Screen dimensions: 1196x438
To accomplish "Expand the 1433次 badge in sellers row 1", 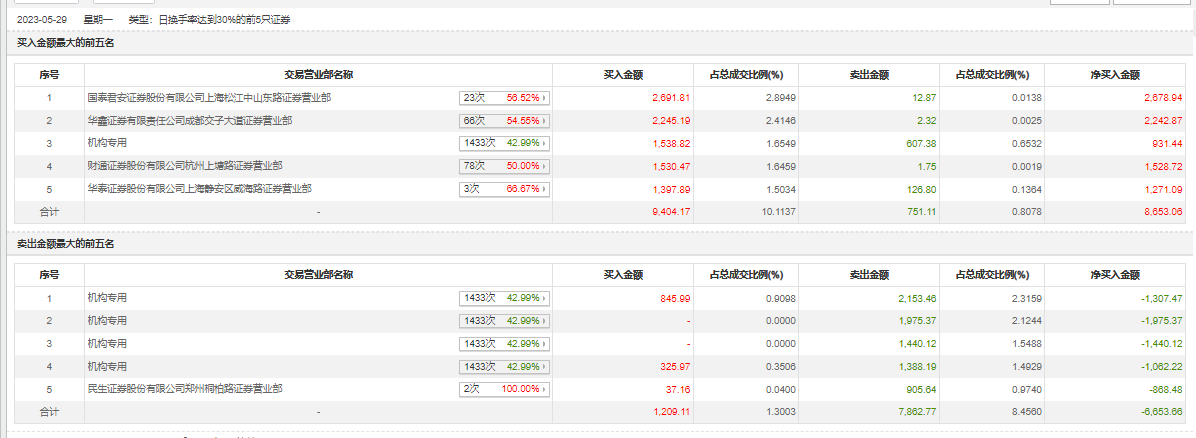I will 505,298.
